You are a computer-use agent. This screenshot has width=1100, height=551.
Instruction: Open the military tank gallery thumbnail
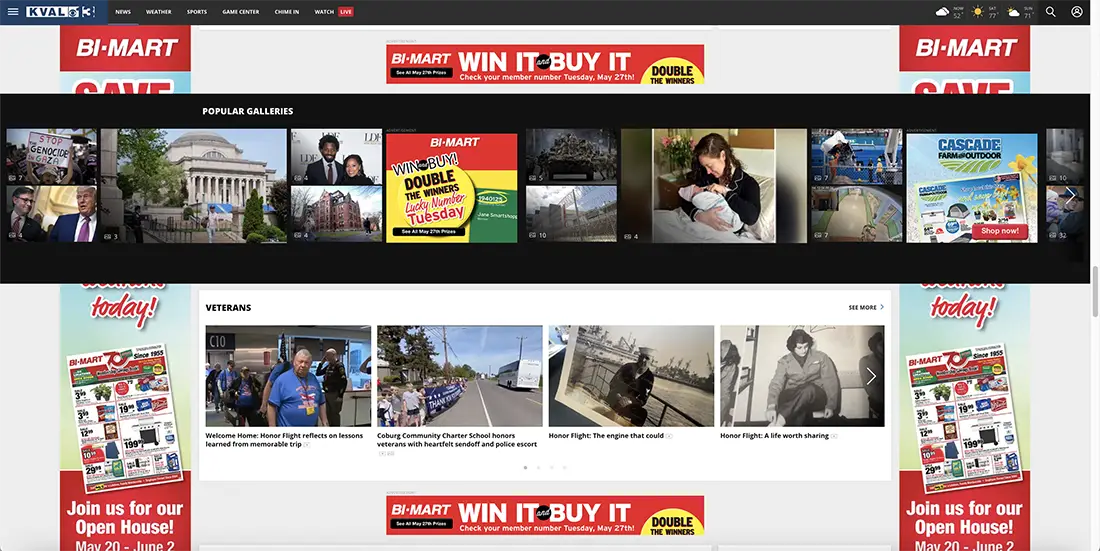pyautogui.click(x=571, y=156)
